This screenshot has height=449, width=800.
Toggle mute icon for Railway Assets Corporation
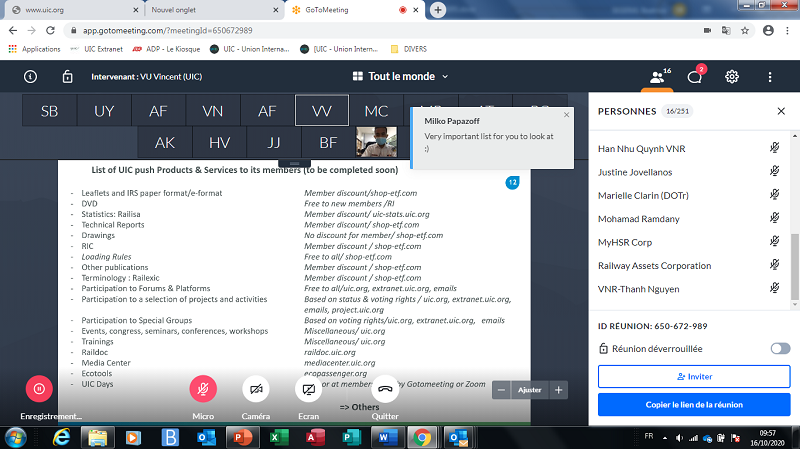point(774,265)
